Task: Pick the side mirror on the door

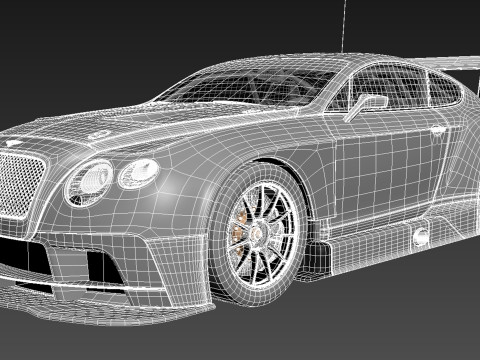Action: point(366,107)
